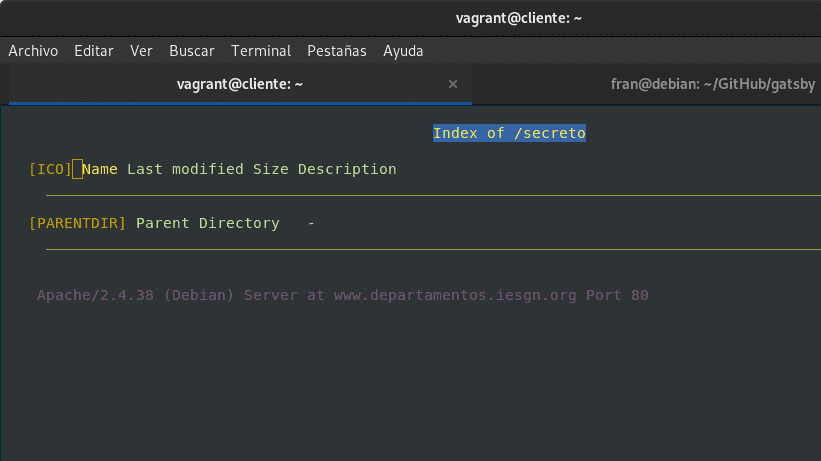This screenshot has height=461, width=821.
Task: Switch to the fran@debian gatsby tab
Action: click(x=715, y=85)
